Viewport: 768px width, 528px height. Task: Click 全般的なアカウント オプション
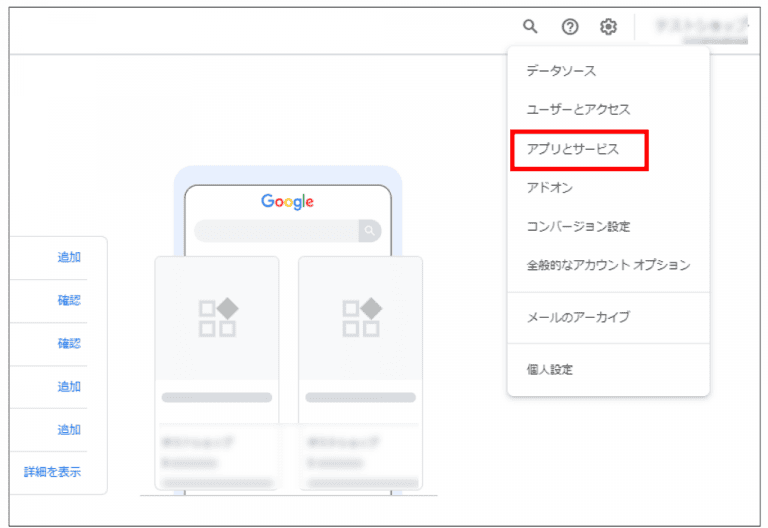point(608,265)
